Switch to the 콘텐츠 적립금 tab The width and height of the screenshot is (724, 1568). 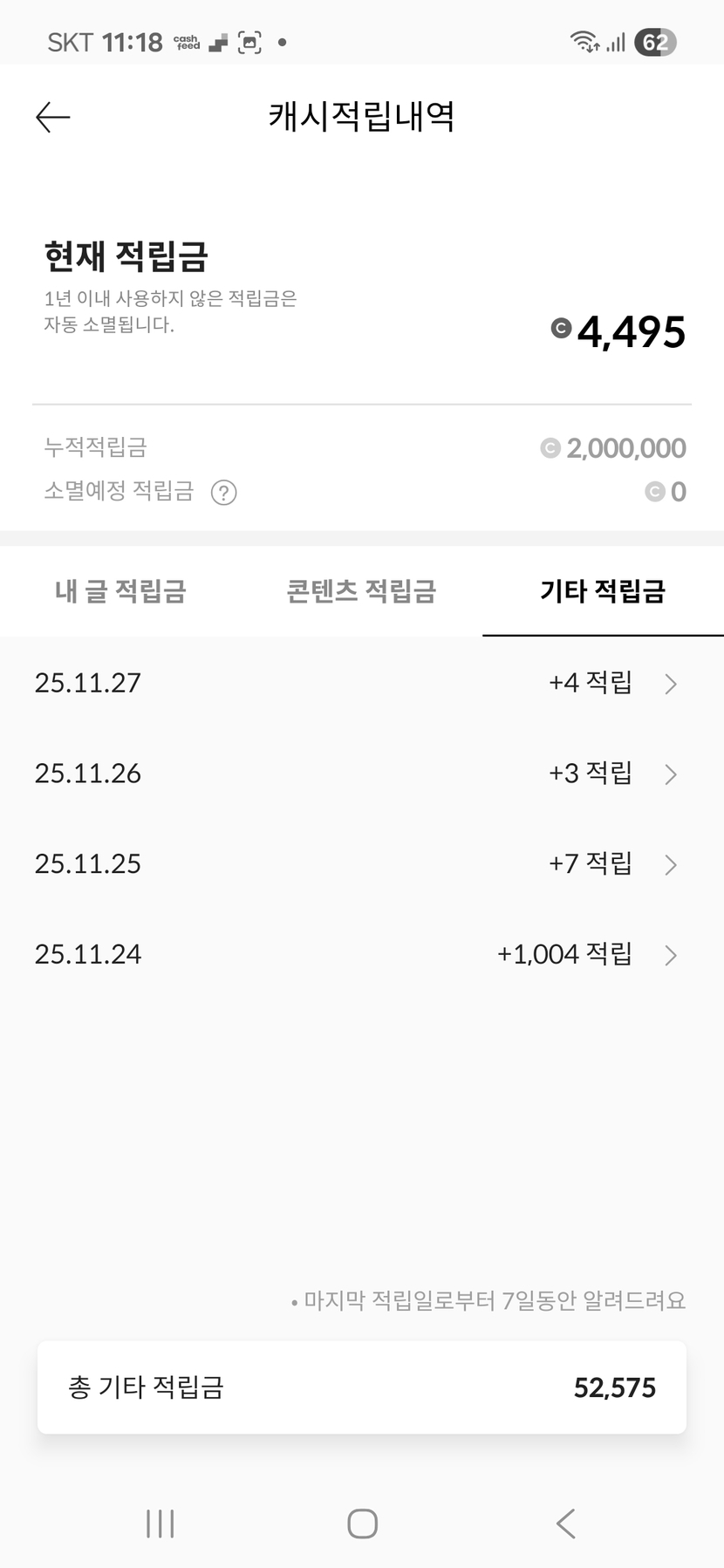click(x=361, y=591)
